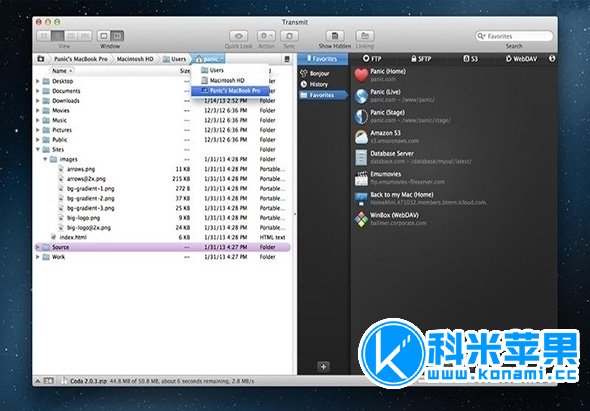Switch to the Favorites tab
The width and height of the screenshot is (590, 411).
pyautogui.click(x=322, y=59)
